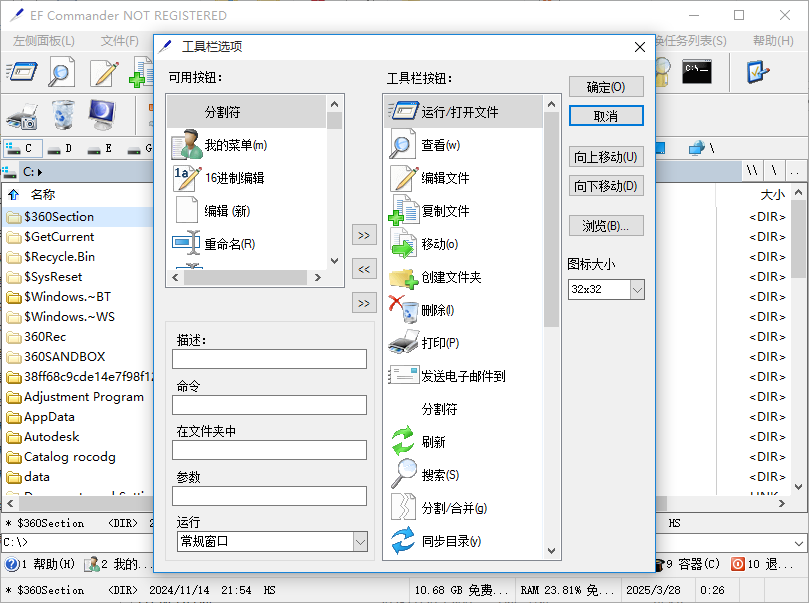Select the 刷新 refresh item
This screenshot has height=603, width=809.
point(463,442)
